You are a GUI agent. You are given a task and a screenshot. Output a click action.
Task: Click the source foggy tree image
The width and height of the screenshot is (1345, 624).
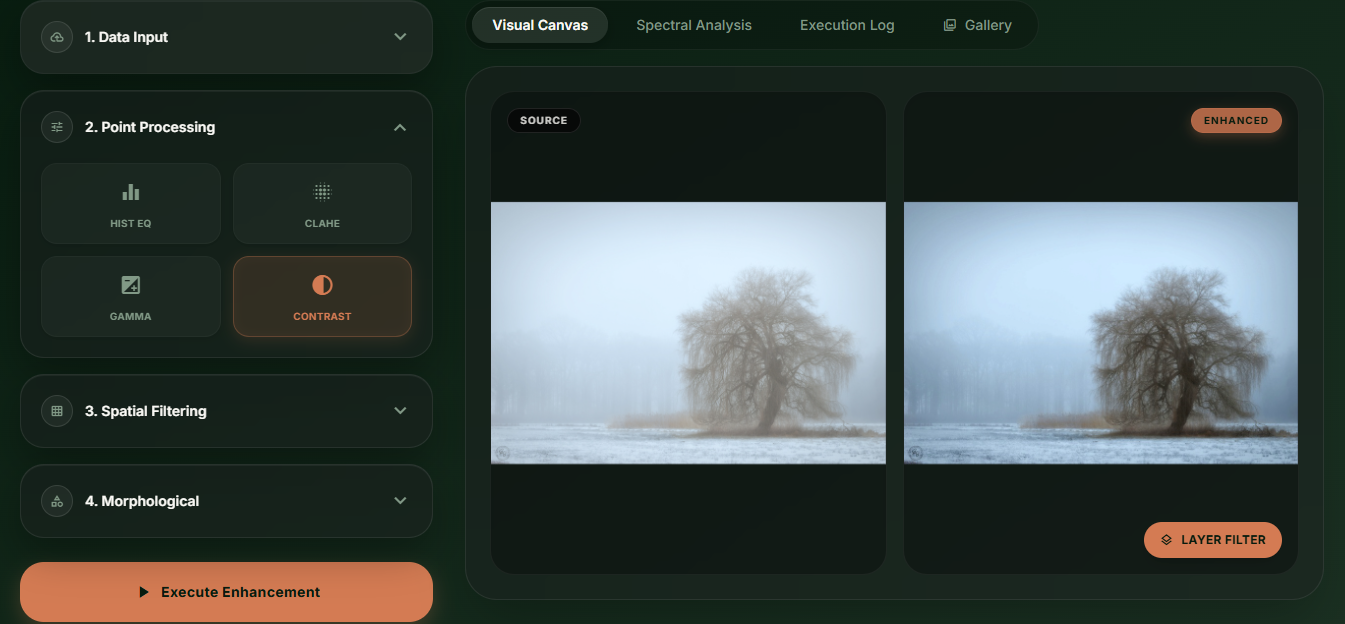(x=688, y=333)
